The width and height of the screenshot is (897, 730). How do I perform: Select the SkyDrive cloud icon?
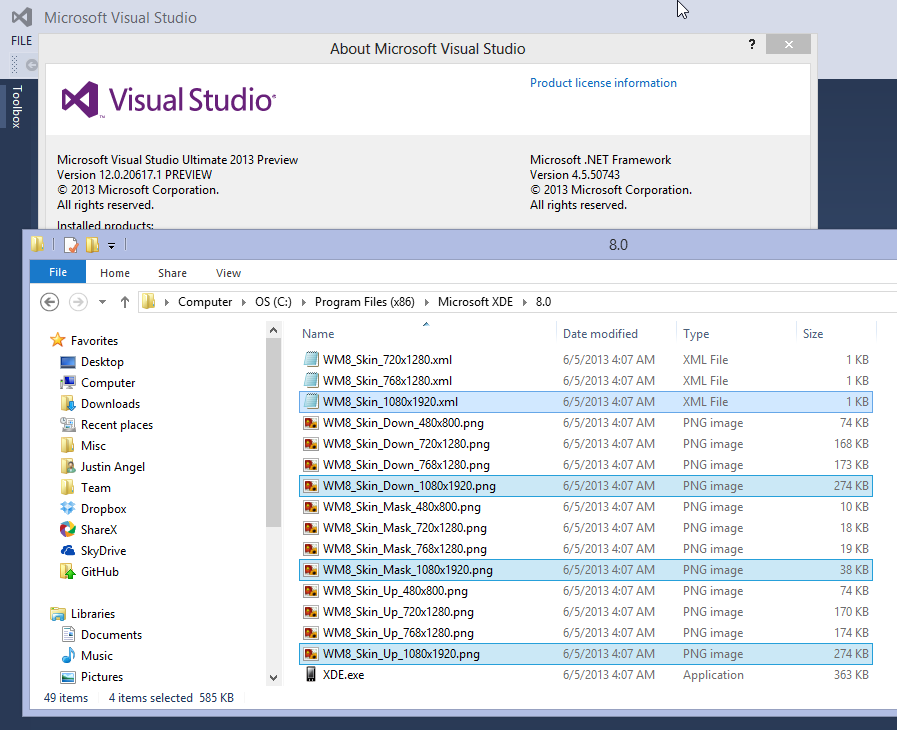(x=68, y=550)
